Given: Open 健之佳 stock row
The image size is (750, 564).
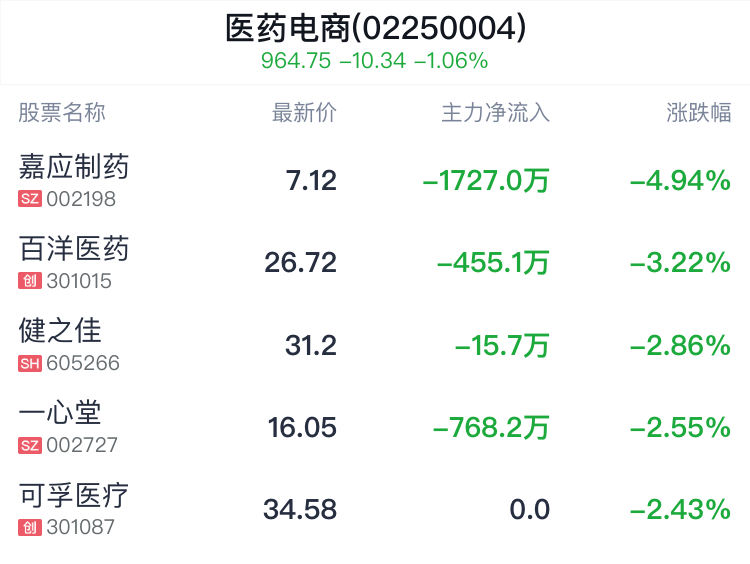Looking at the screenshot, I should click(375, 344).
